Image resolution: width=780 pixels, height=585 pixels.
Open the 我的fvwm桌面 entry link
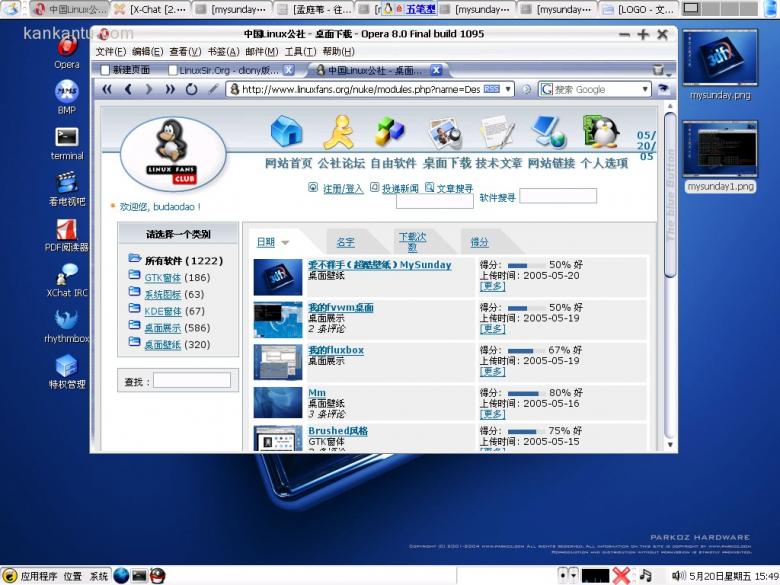click(341, 307)
